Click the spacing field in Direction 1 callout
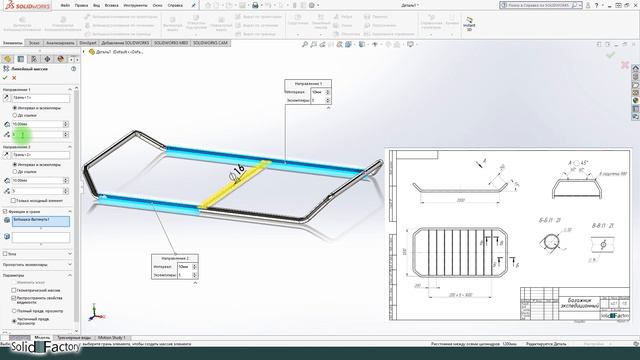The image size is (640, 360). (x=318, y=92)
